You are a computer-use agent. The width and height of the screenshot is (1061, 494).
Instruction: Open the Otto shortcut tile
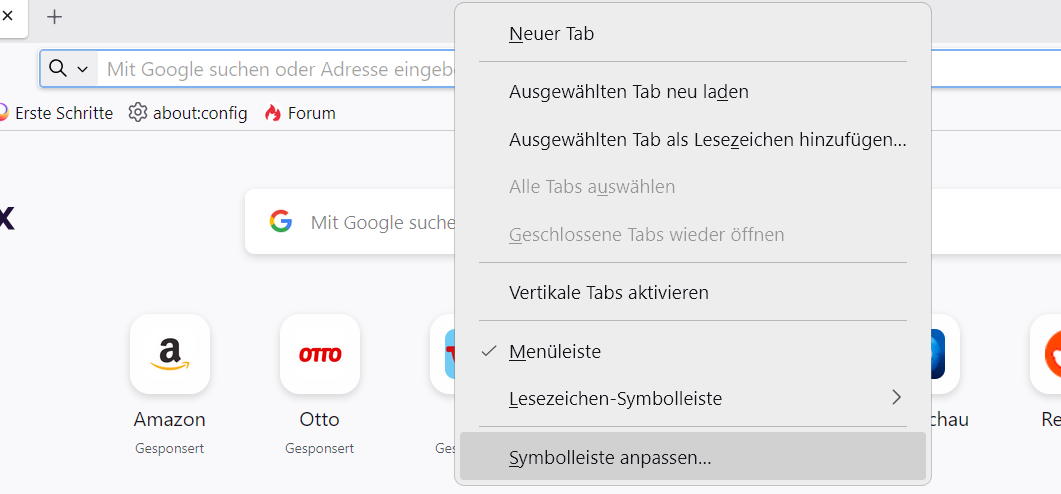[320, 354]
